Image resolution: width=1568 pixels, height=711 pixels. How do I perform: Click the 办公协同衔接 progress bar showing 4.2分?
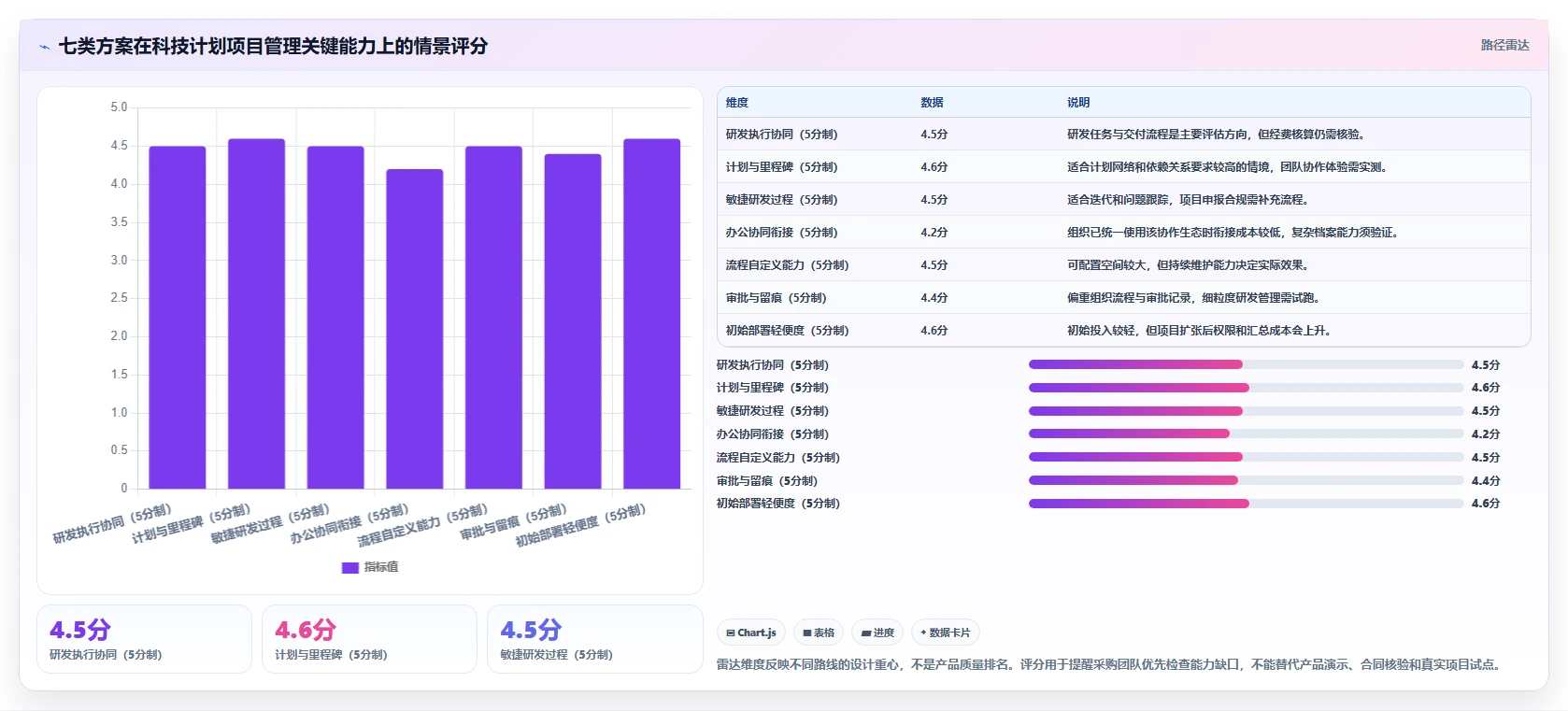coord(1246,434)
